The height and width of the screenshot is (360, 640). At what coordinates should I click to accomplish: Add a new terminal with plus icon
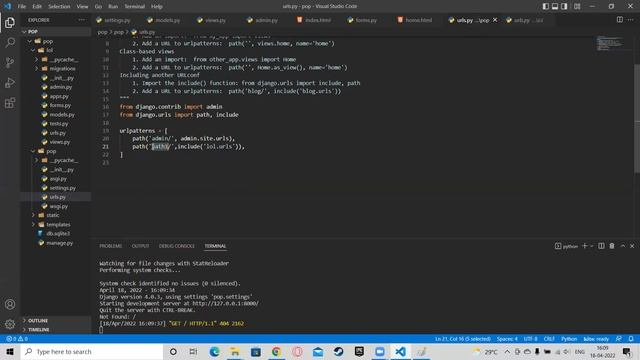click(x=584, y=246)
